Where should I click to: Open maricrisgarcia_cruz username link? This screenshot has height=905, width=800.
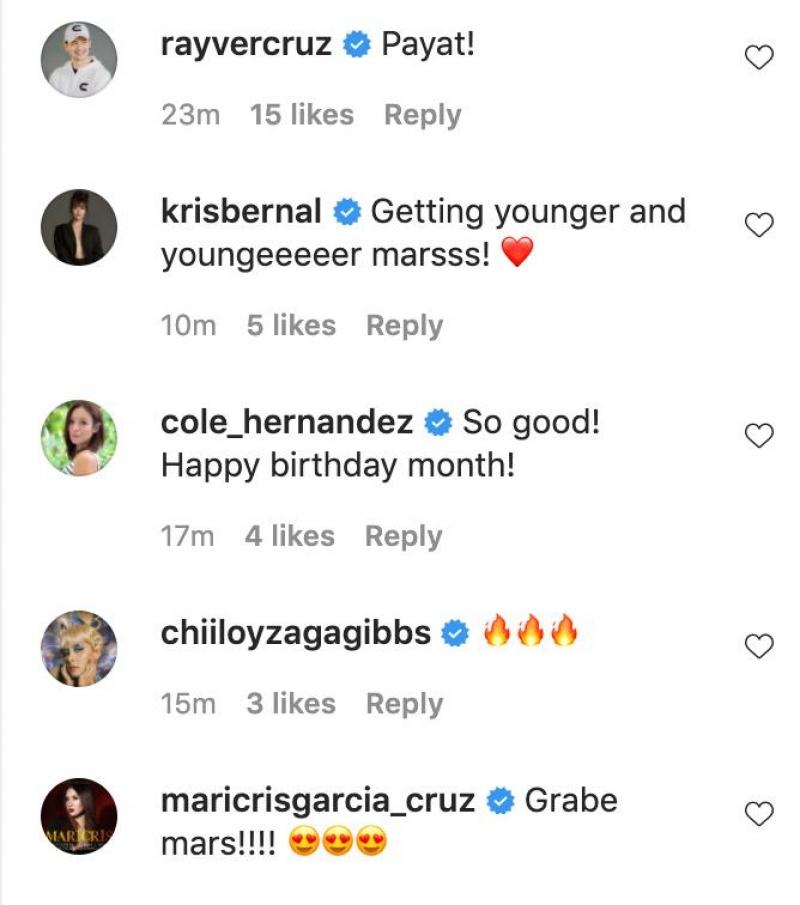point(317,801)
